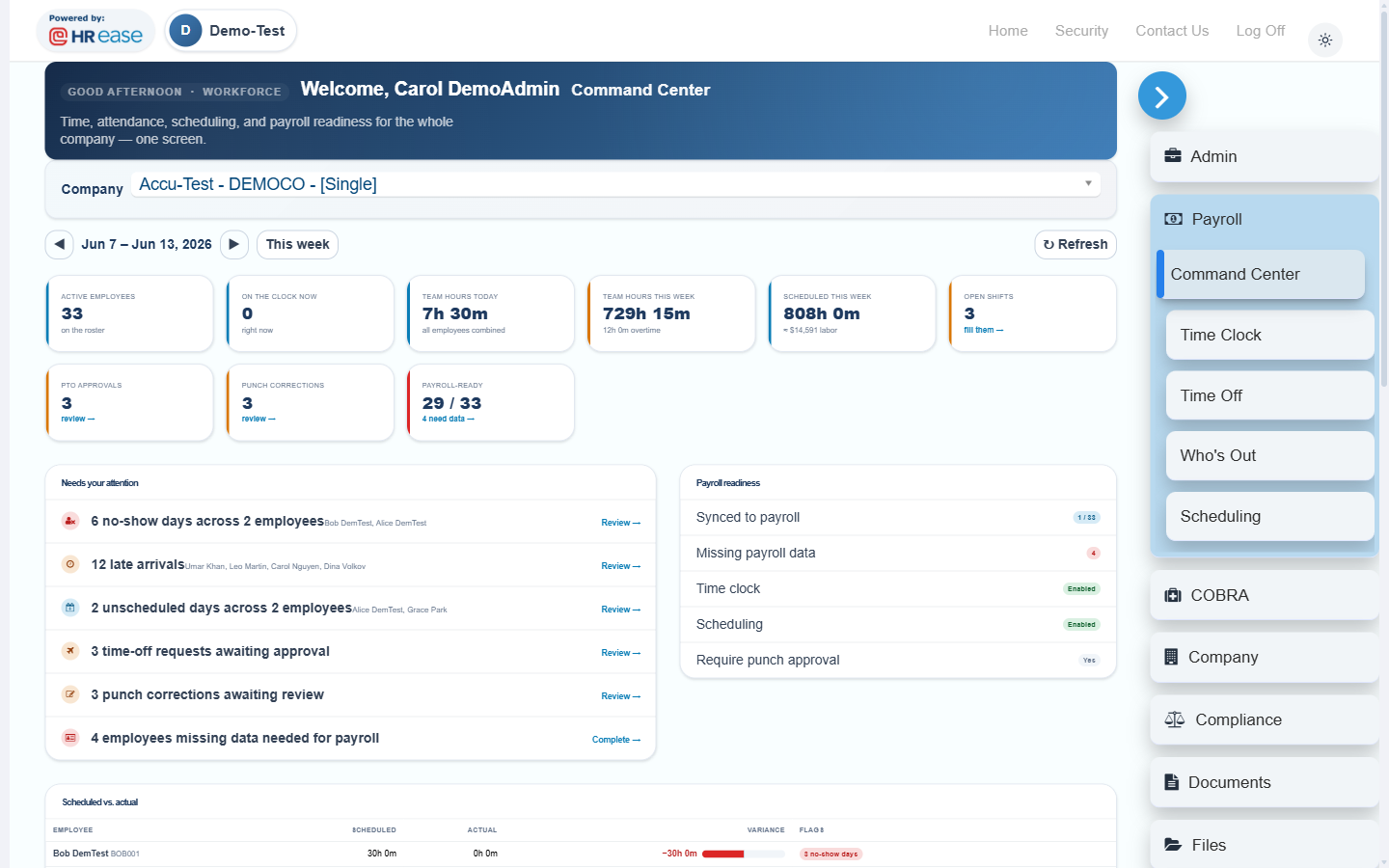This screenshot has width=1389, height=868.
Task: Review the 12 late arrivals item
Action: pyautogui.click(x=620, y=566)
